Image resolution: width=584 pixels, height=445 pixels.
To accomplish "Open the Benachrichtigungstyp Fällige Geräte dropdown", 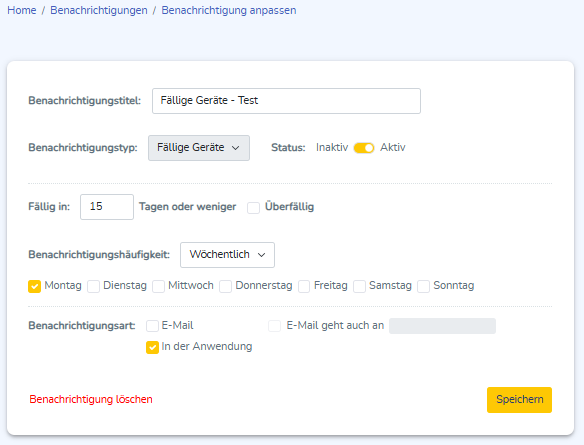I will [199, 148].
